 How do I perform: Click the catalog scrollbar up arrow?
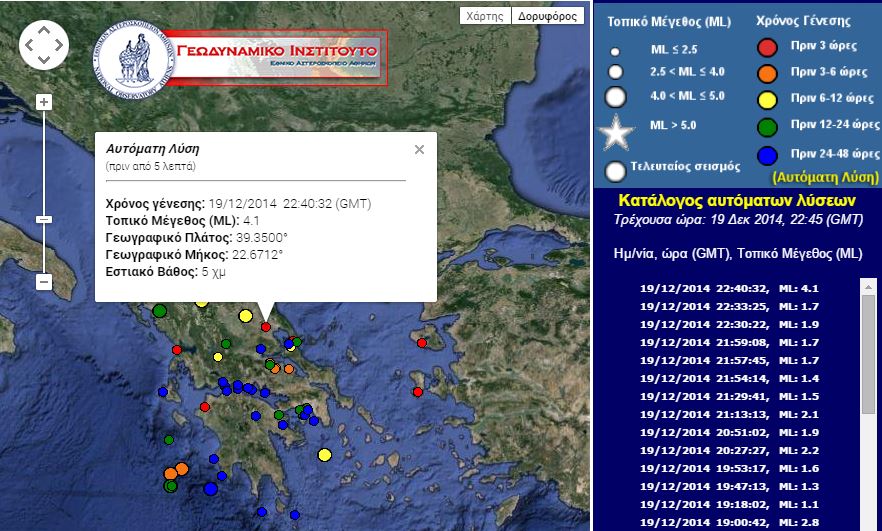pyautogui.click(x=868, y=286)
